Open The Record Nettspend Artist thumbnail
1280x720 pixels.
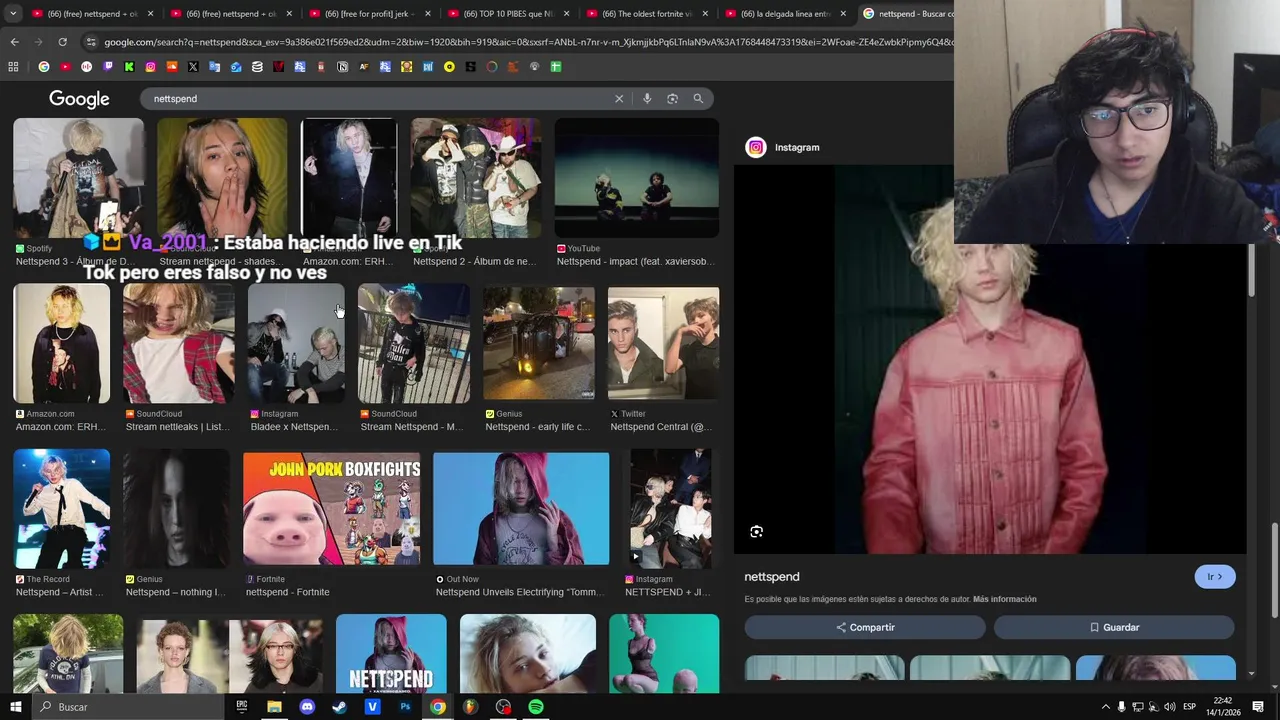61,509
